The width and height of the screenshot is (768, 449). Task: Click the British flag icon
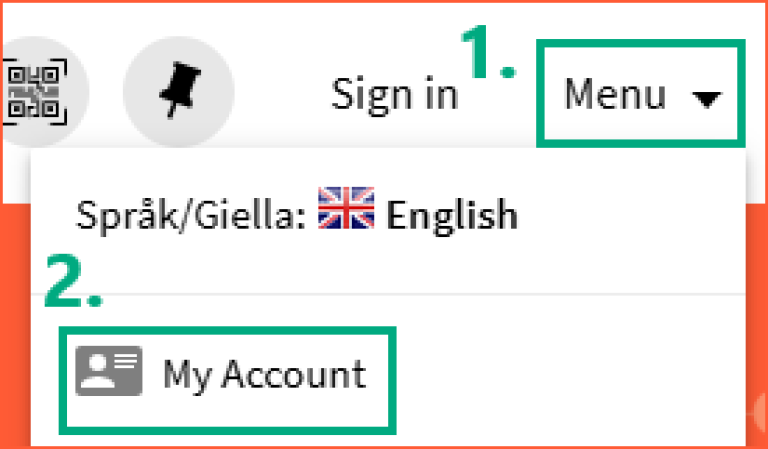tap(345, 210)
